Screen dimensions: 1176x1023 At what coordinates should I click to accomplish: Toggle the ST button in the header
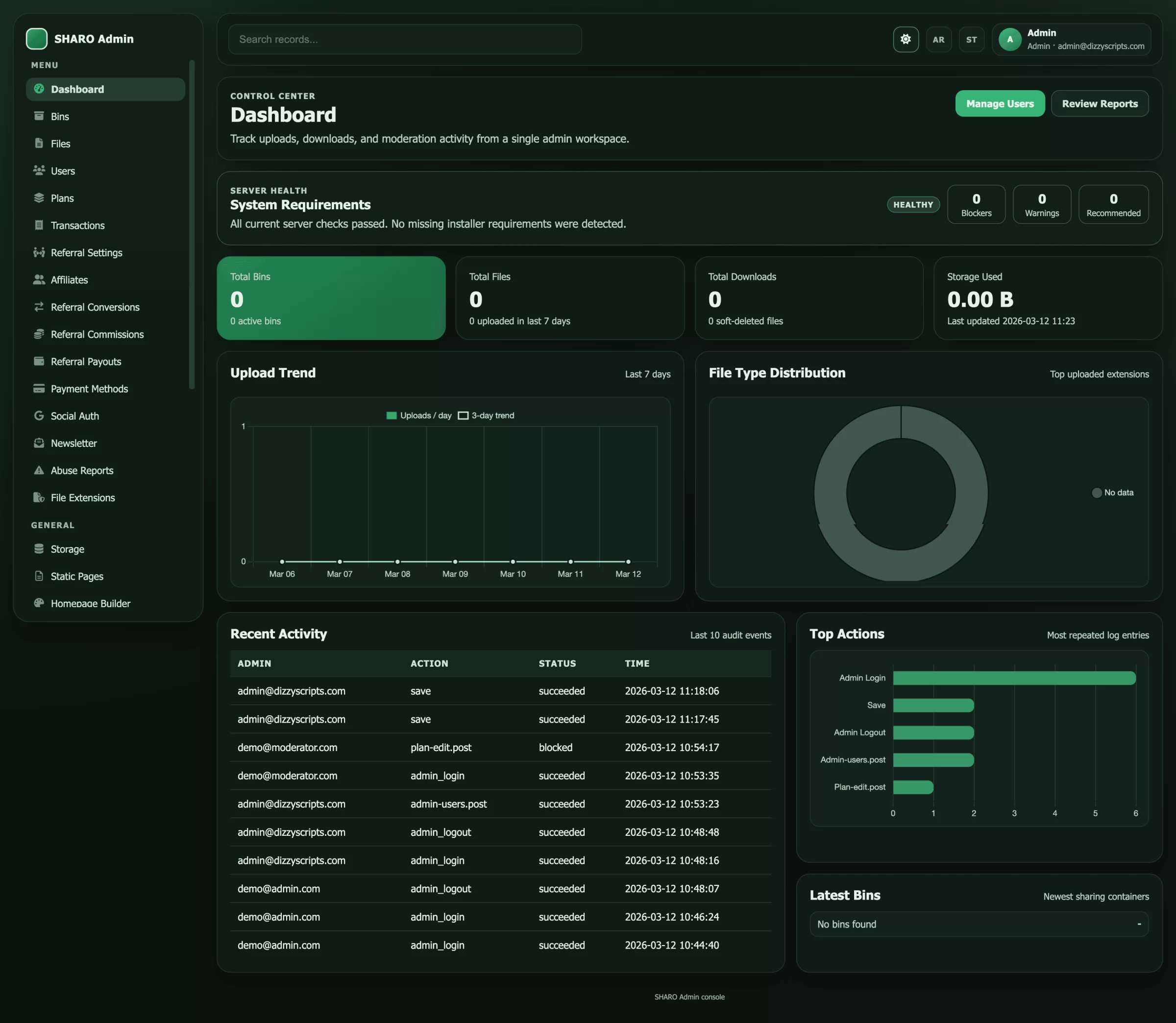point(972,39)
